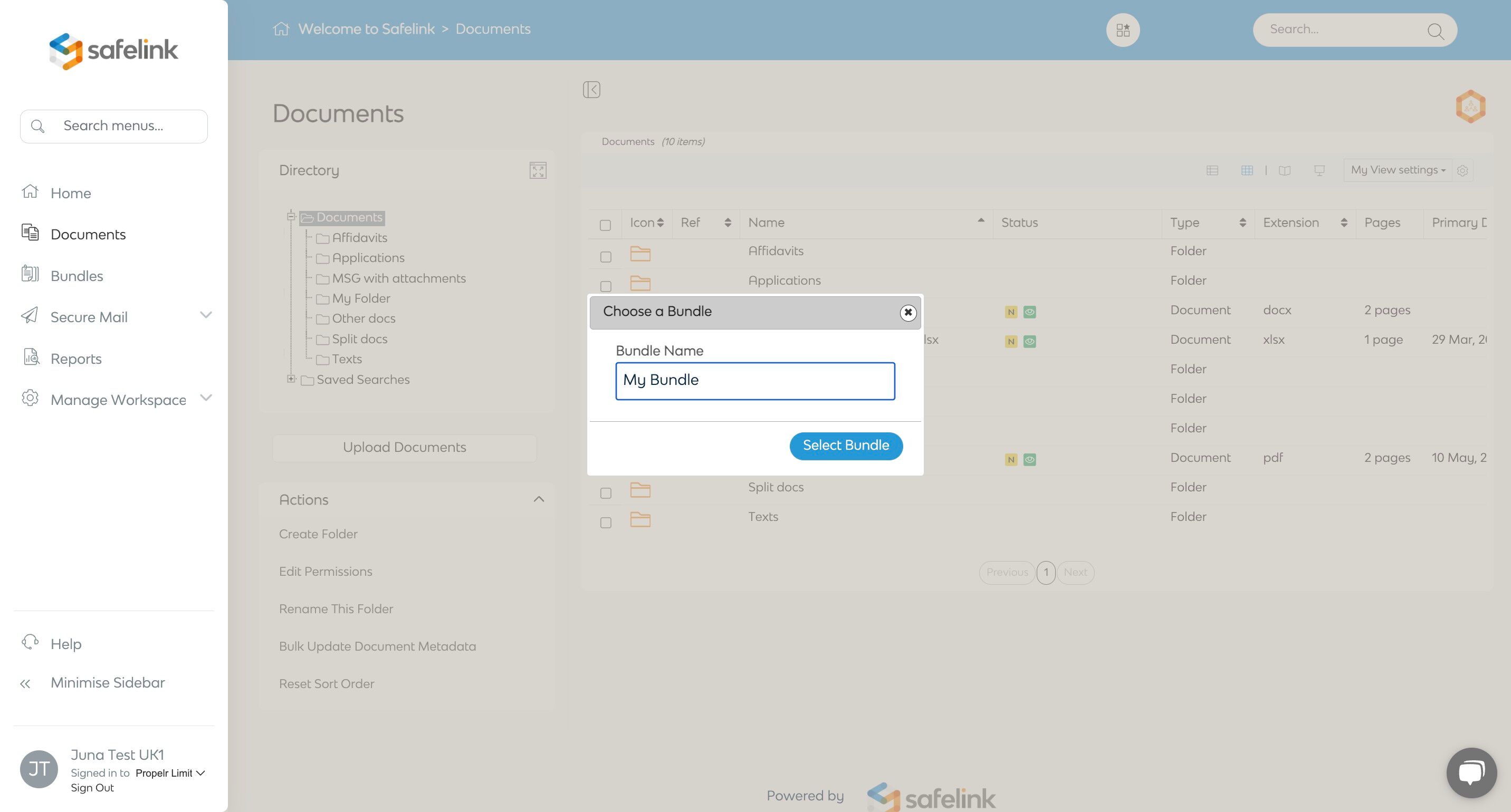
Task: Open the book reader view icon
Action: pyautogui.click(x=1285, y=171)
